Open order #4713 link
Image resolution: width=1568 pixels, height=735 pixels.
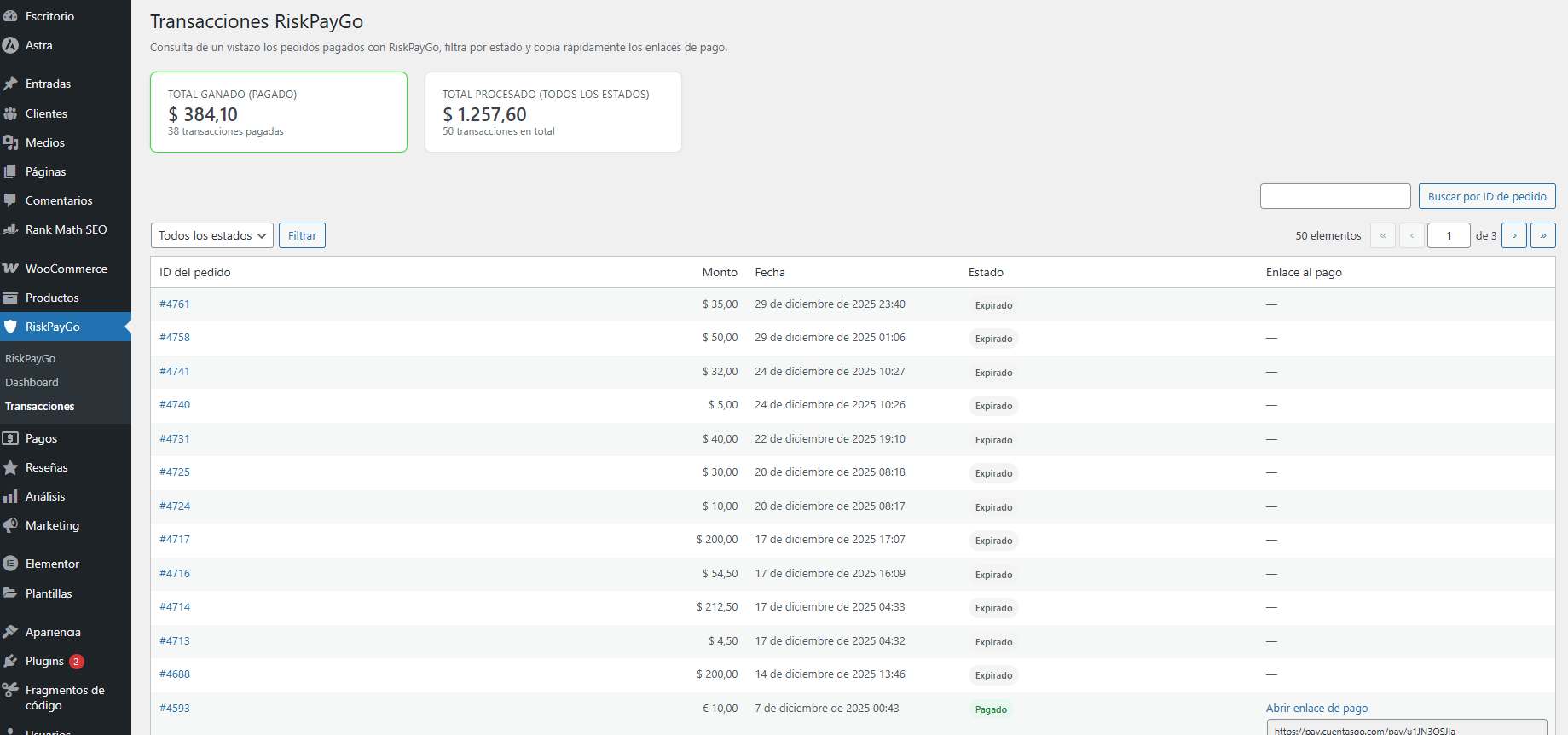tap(175, 641)
